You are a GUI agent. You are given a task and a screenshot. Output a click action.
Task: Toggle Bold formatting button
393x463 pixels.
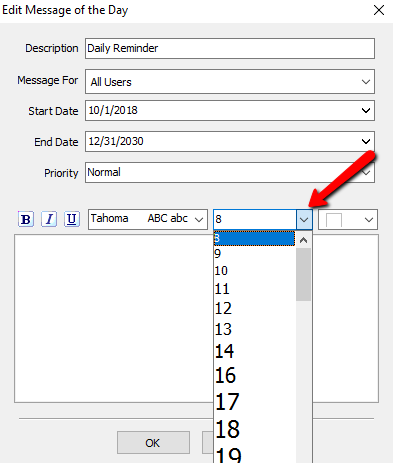(x=26, y=219)
